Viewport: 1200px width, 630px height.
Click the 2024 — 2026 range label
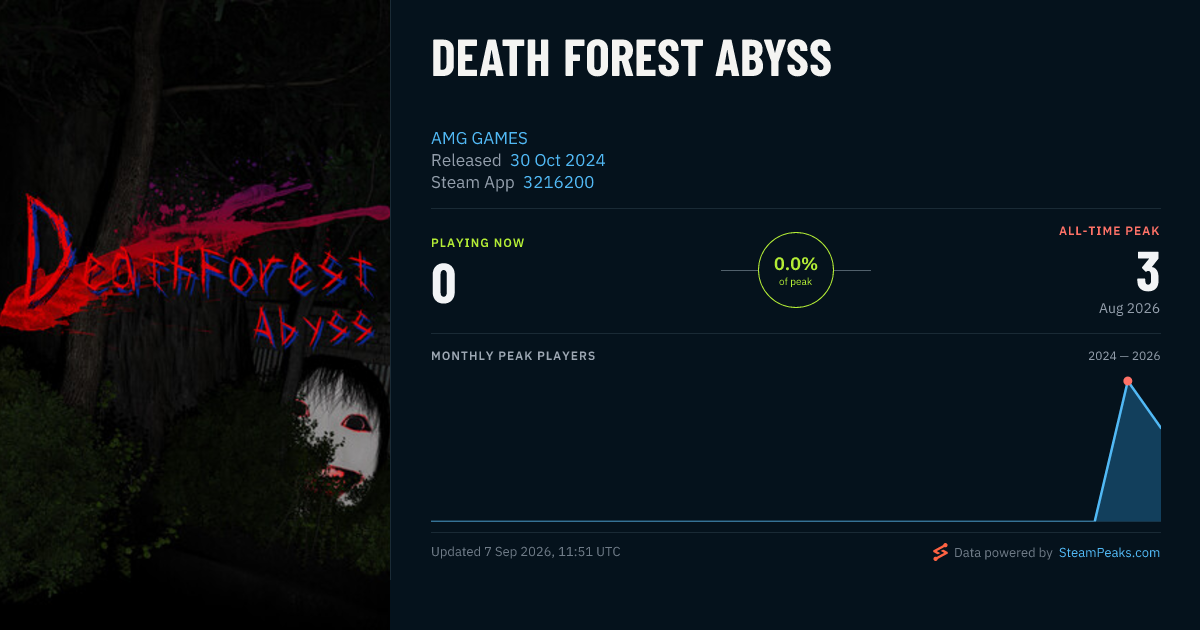pyautogui.click(x=1124, y=356)
